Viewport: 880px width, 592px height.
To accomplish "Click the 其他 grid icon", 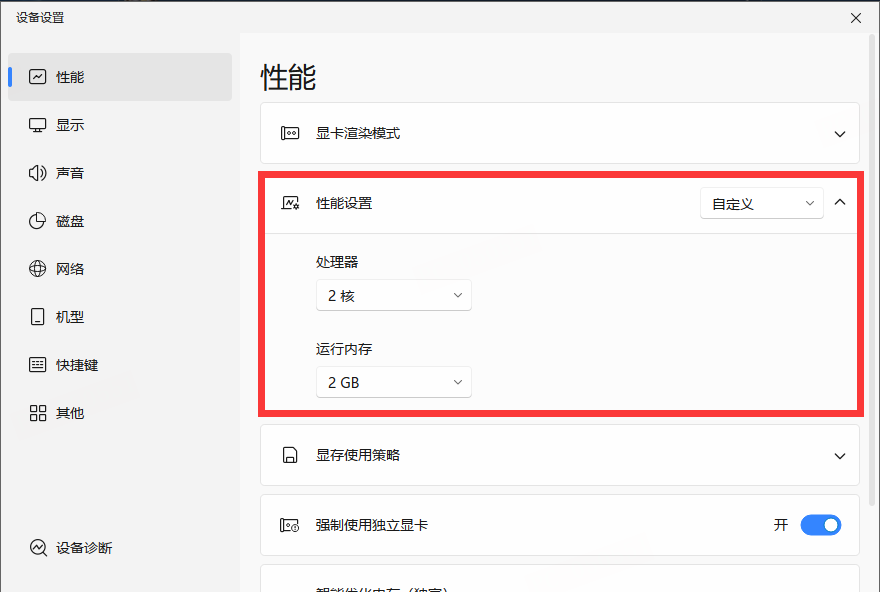I will [38, 413].
